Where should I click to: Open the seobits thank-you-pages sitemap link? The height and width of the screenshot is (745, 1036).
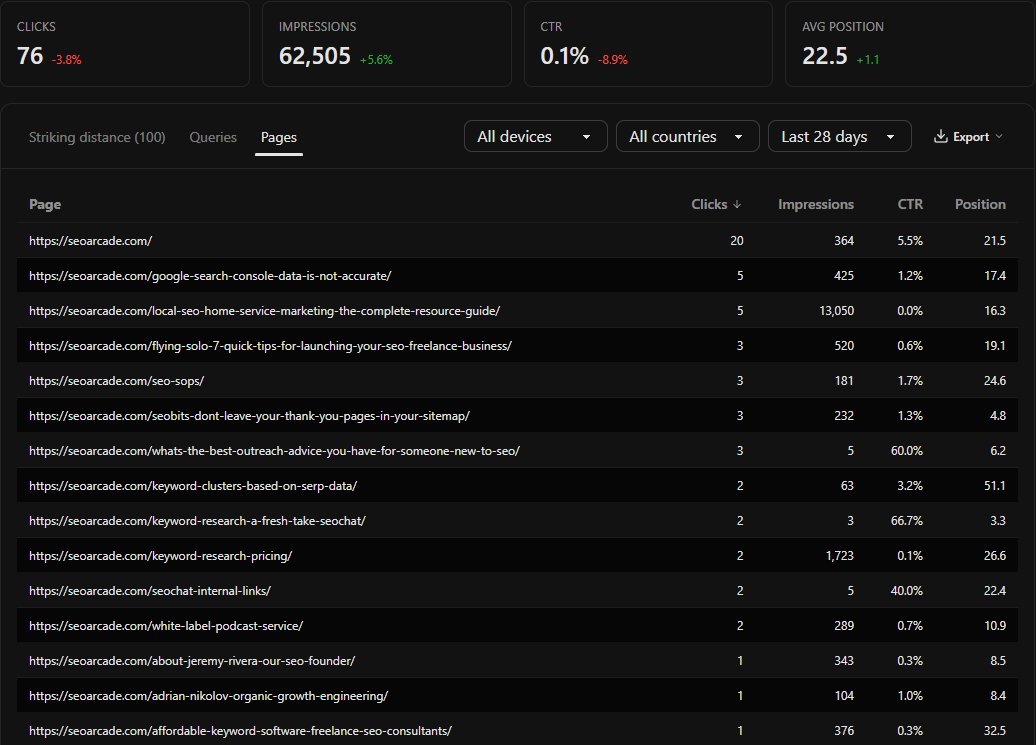tap(249, 416)
